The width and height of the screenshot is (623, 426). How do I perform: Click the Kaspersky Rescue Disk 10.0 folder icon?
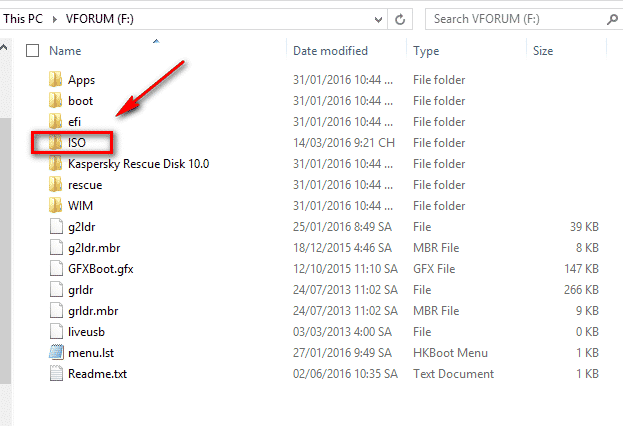(x=56, y=164)
